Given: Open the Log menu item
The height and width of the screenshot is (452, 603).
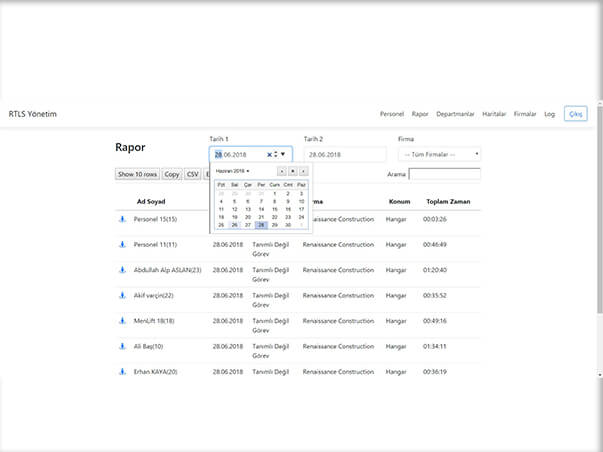Looking at the screenshot, I should pos(550,114).
